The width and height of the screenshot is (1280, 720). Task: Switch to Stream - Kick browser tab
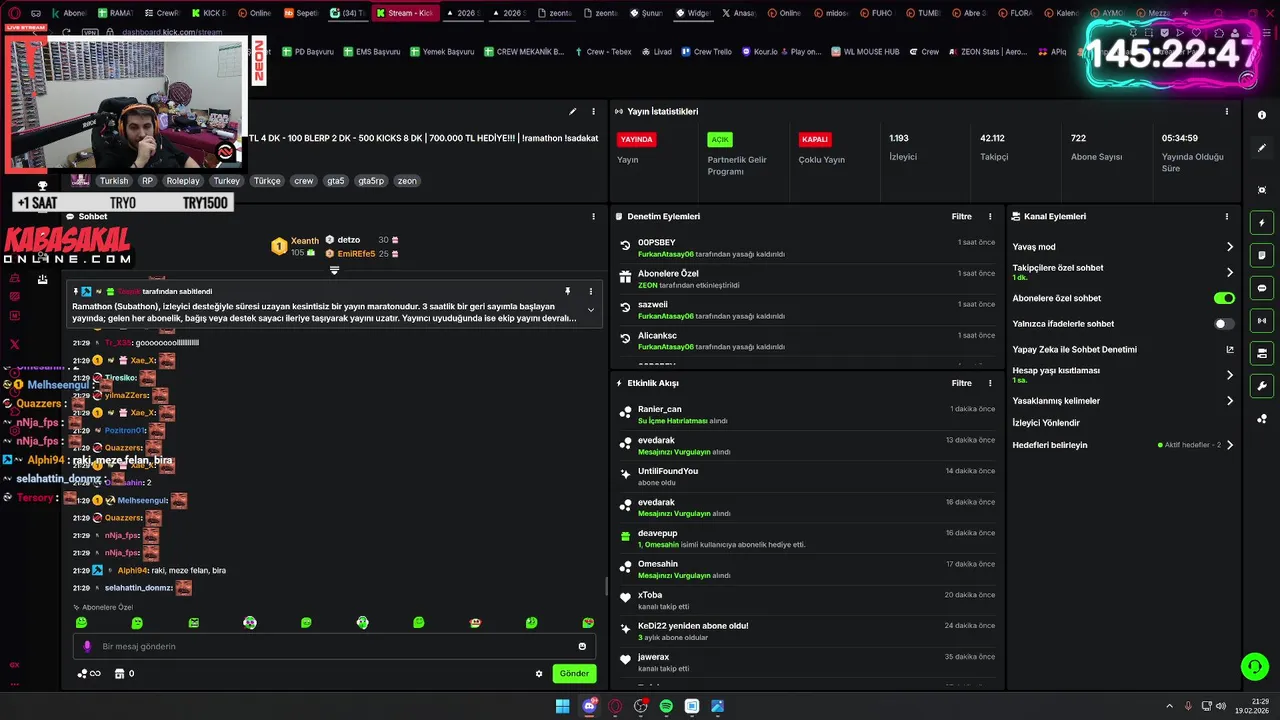click(x=404, y=13)
